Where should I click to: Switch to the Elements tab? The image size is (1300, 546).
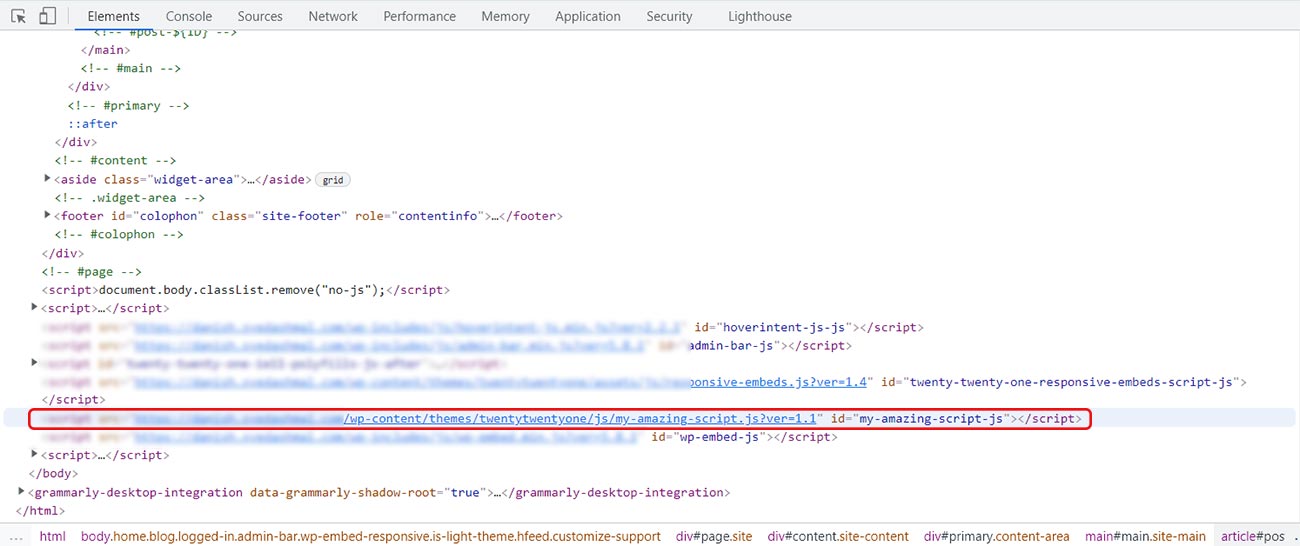pos(114,16)
